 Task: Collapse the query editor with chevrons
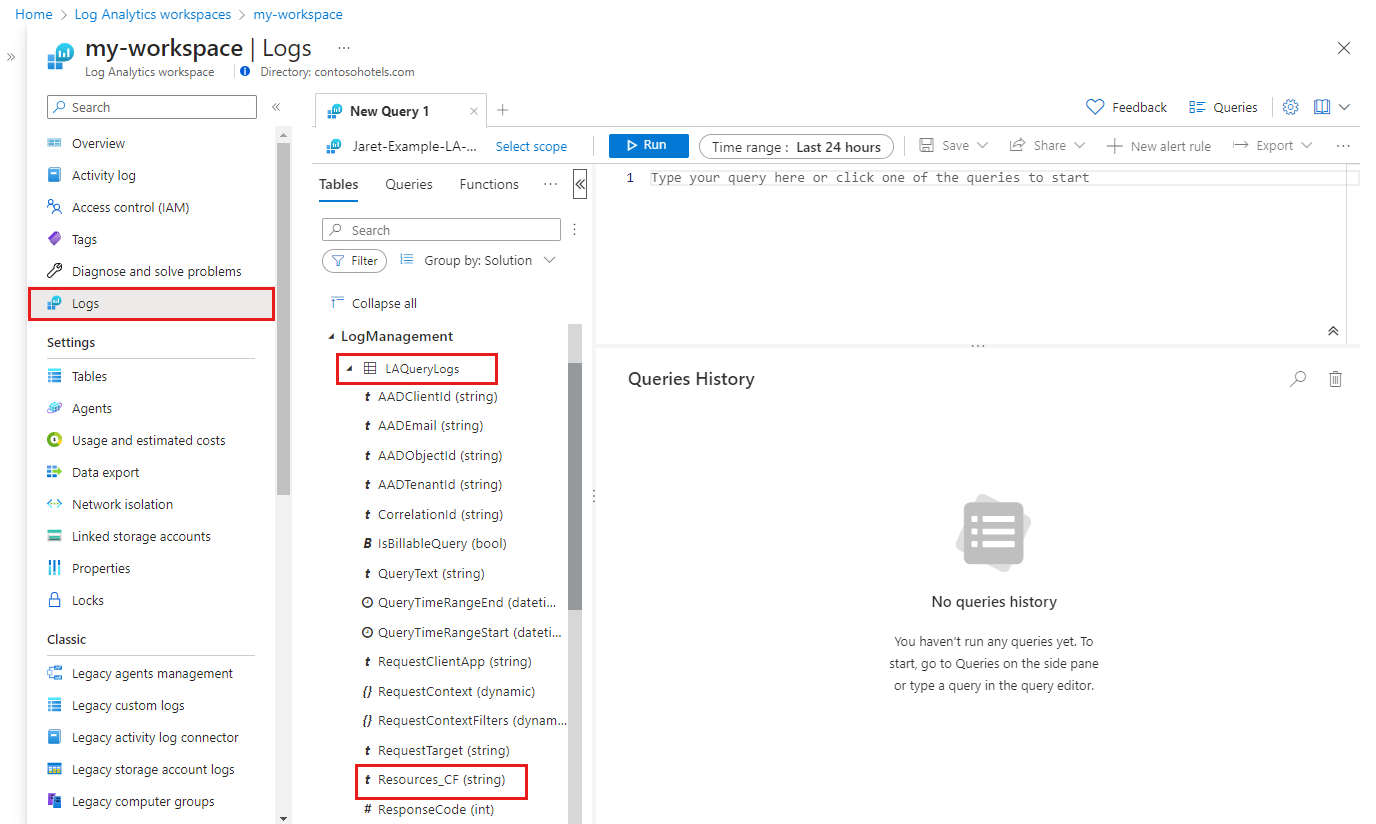click(x=1332, y=331)
